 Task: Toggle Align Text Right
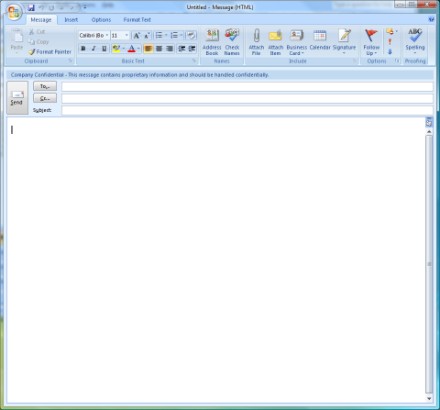[169, 49]
